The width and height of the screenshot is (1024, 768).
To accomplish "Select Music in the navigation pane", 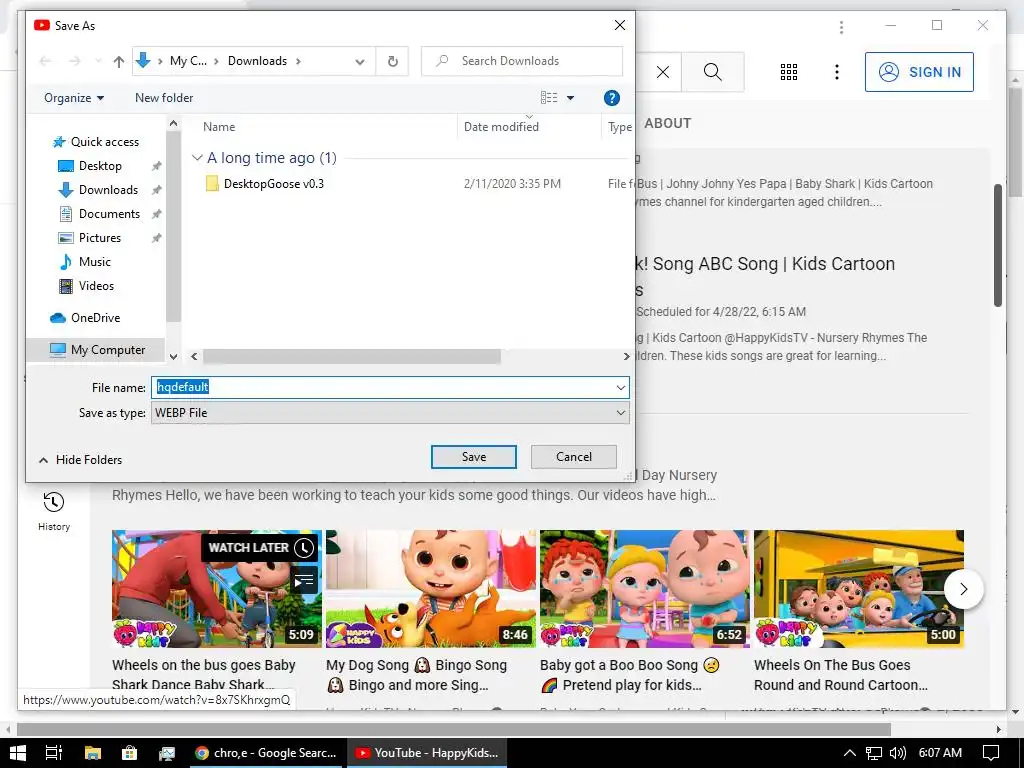I will [x=95, y=262].
